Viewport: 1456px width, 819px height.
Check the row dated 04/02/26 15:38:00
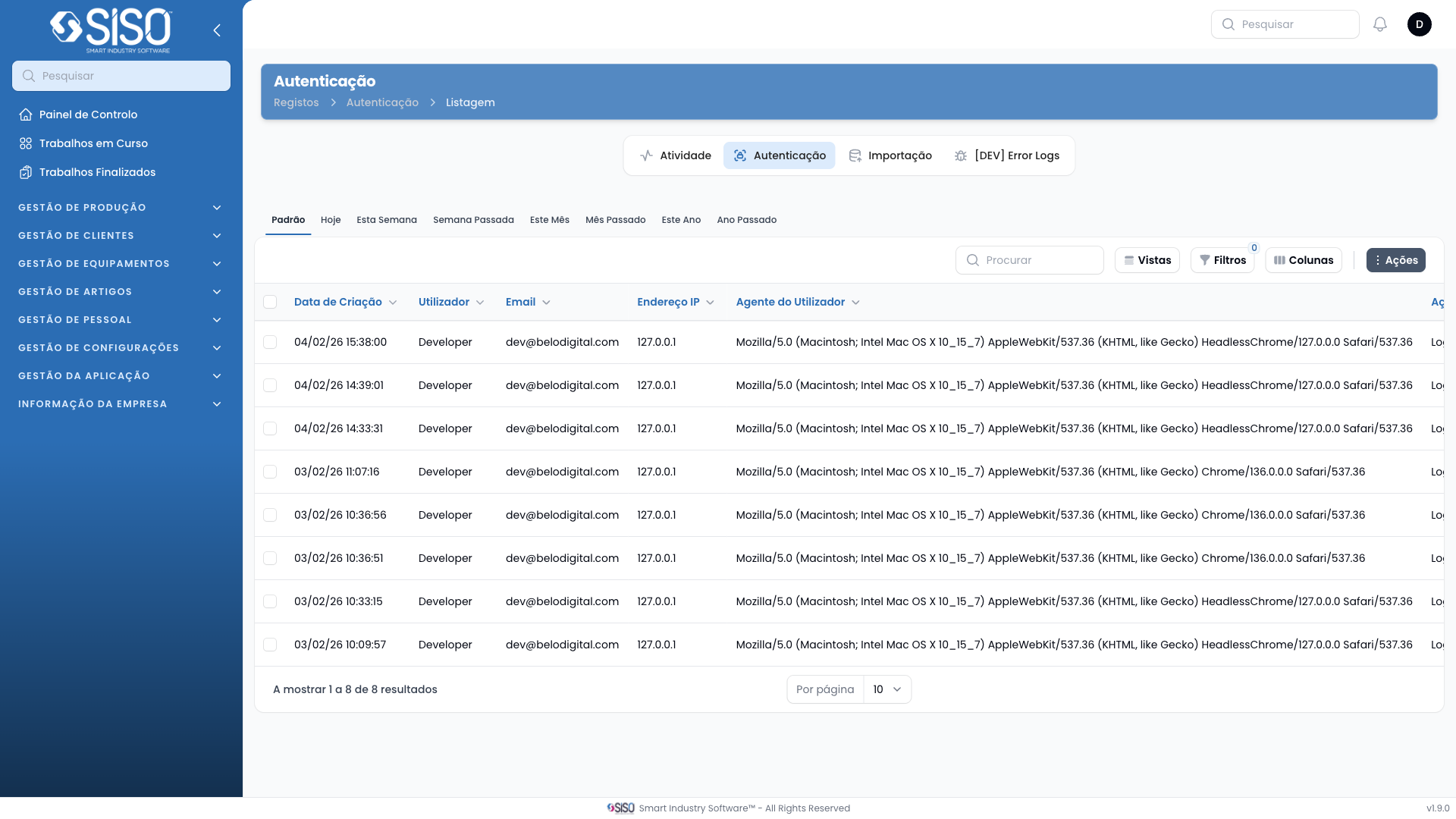(270, 342)
